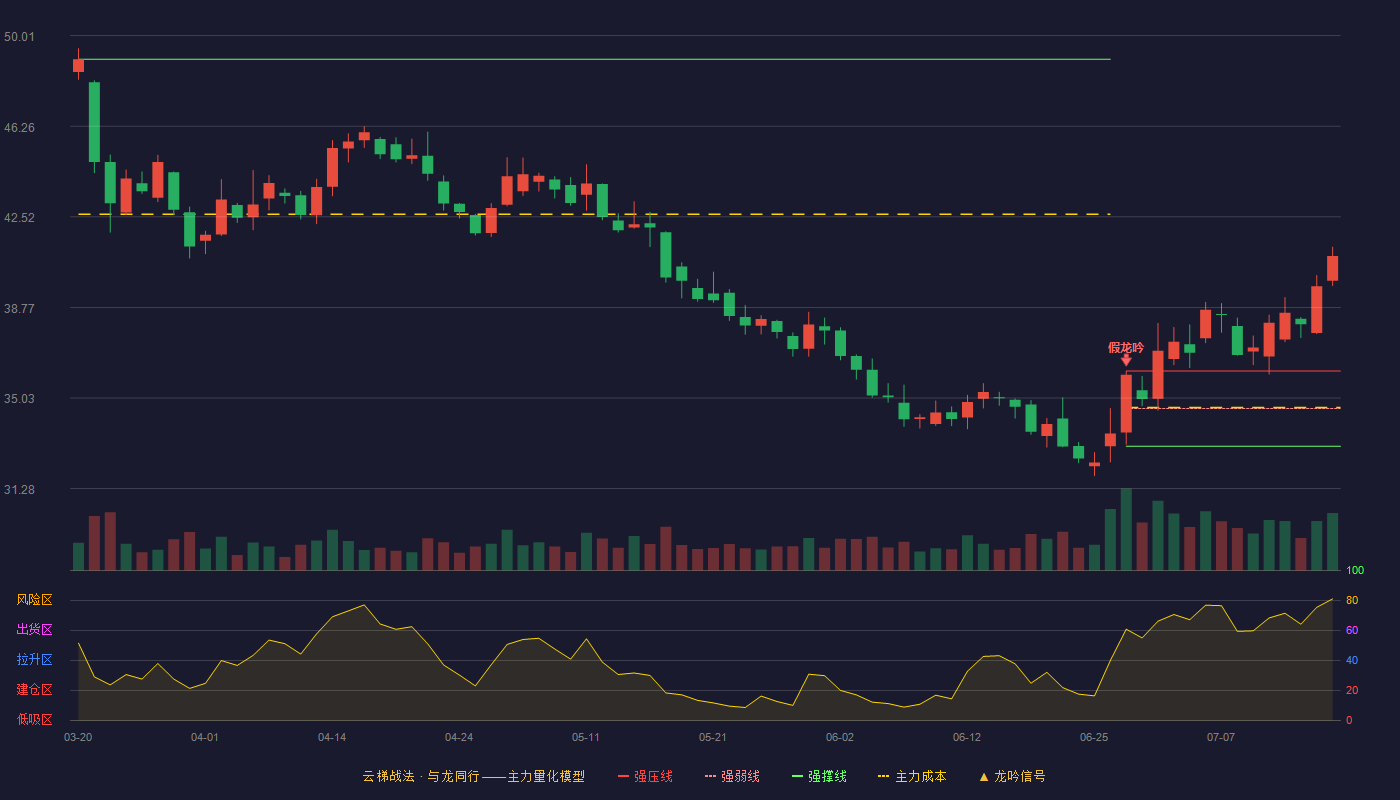Click the 07-07 date axis label

[1221, 737]
